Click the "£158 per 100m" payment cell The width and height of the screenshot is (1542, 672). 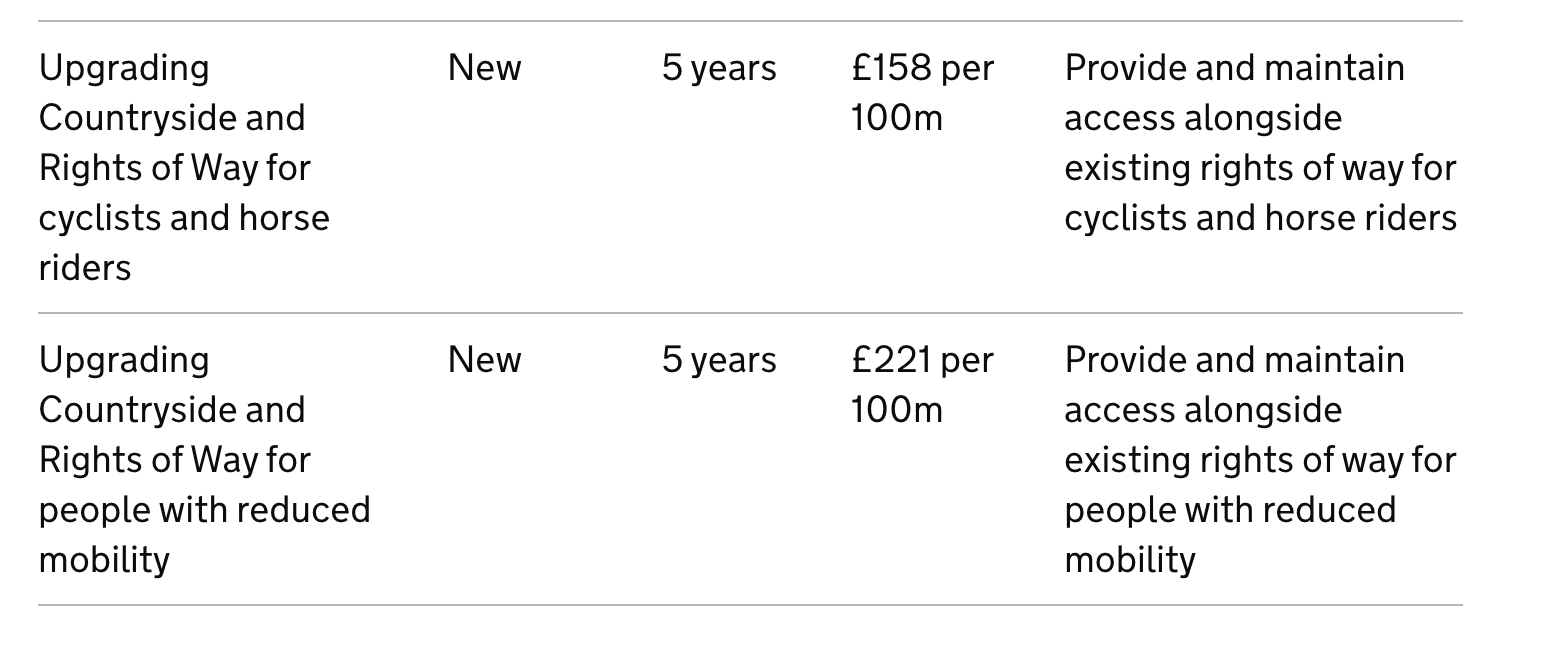pyautogui.click(x=922, y=93)
